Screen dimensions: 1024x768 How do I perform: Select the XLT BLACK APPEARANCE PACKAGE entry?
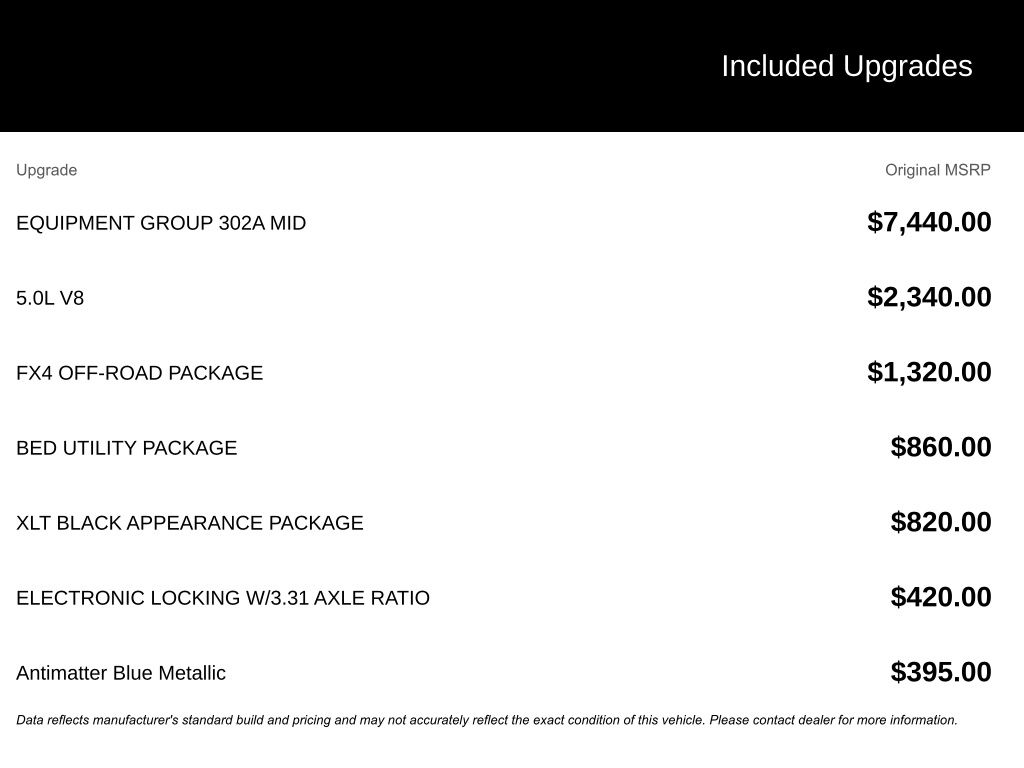(190, 523)
